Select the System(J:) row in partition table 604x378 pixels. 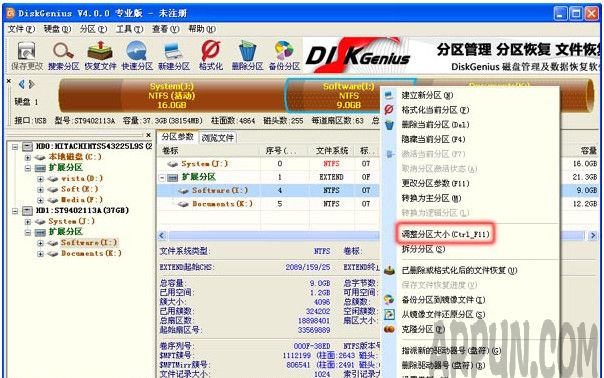[x=268, y=164]
